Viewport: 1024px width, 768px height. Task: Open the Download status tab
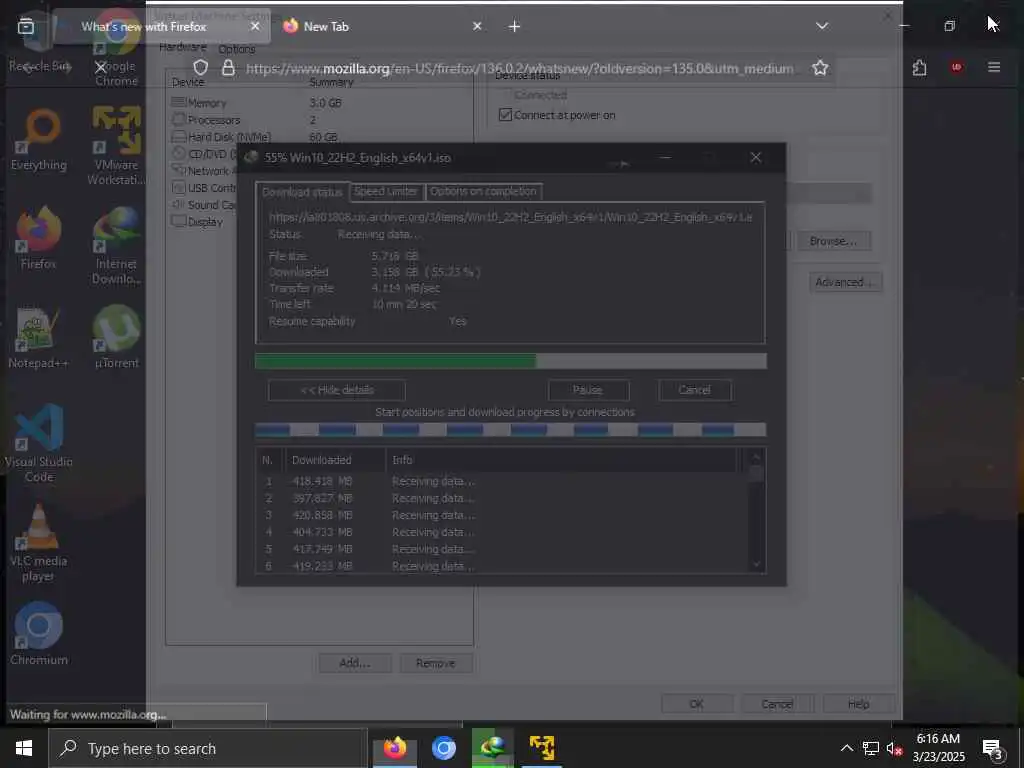302,192
